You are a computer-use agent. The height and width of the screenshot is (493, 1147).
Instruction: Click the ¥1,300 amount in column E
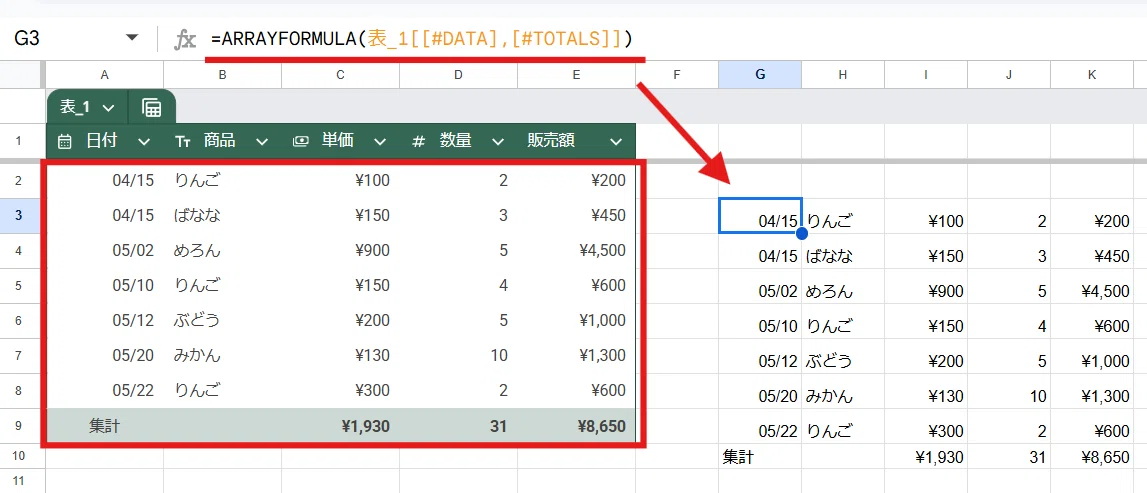[x=601, y=355]
